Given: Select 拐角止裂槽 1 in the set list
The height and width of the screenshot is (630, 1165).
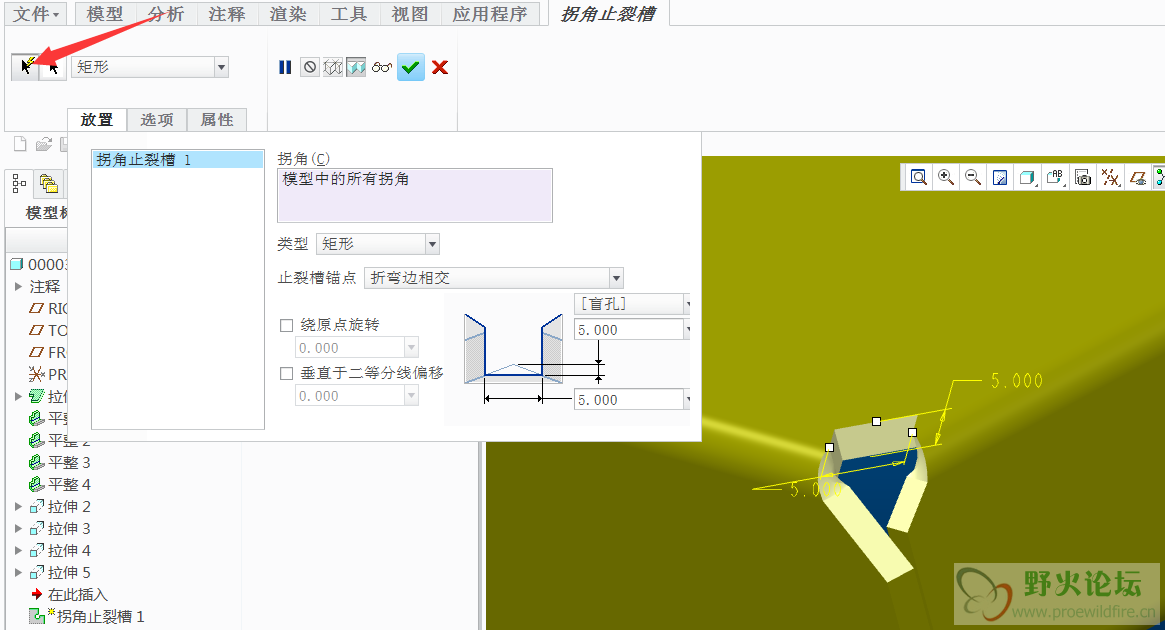Looking at the screenshot, I should point(178,160).
